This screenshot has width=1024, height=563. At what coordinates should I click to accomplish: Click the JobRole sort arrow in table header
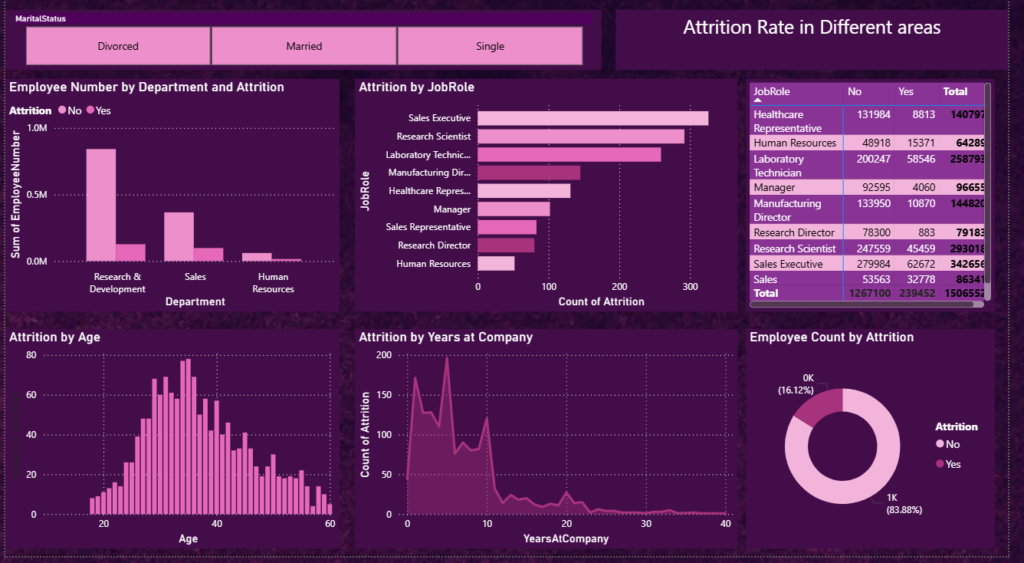tap(757, 101)
